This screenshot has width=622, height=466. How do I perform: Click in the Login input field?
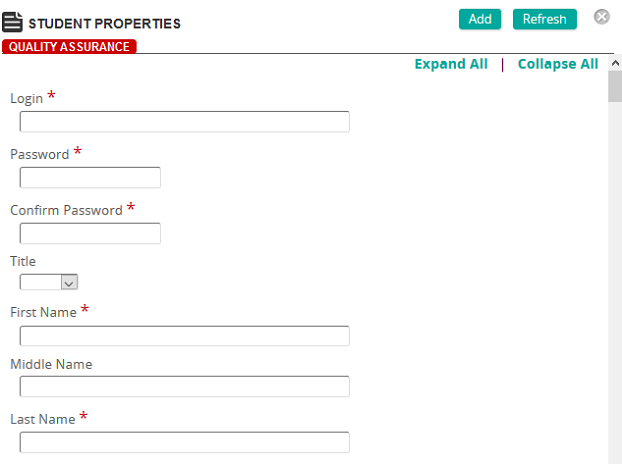tap(184, 121)
